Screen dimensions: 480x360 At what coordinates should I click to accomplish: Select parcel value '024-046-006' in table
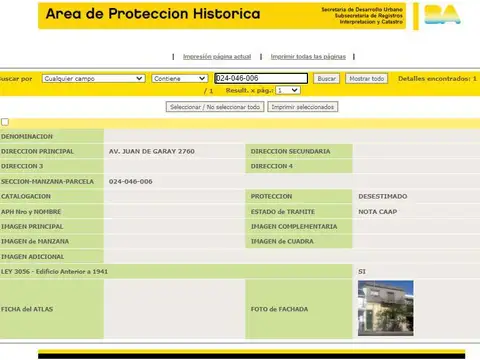click(x=131, y=182)
